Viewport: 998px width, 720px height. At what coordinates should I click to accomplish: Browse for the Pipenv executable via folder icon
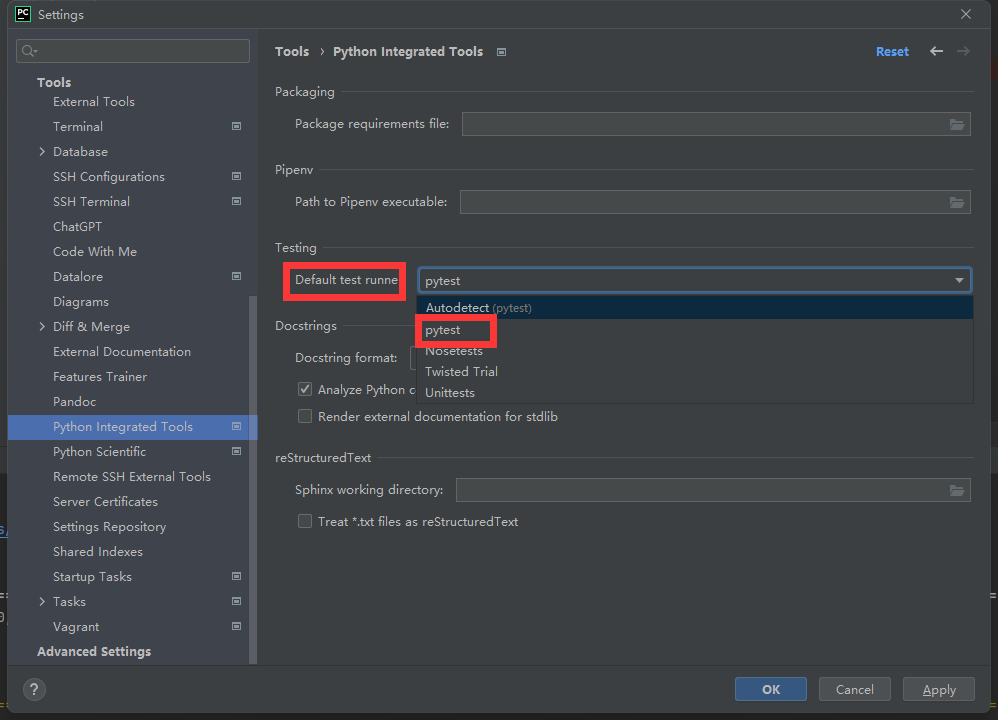coord(957,202)
